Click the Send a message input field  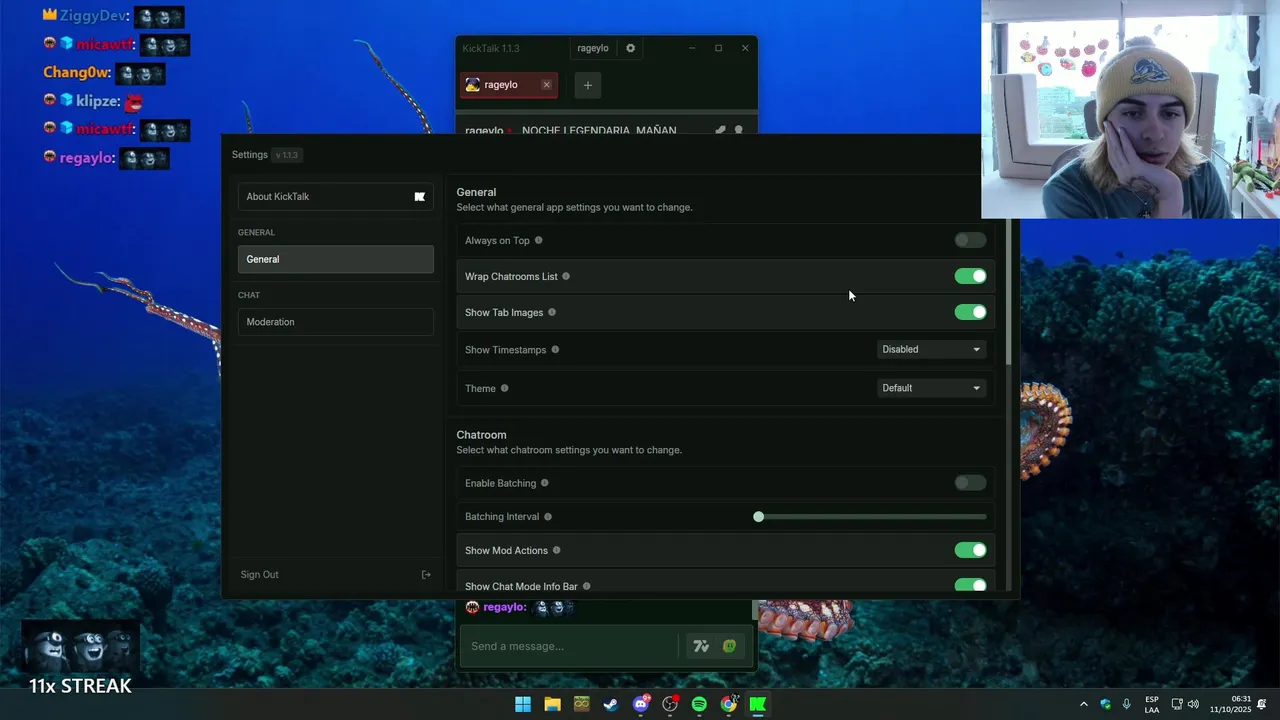[569, 646]
